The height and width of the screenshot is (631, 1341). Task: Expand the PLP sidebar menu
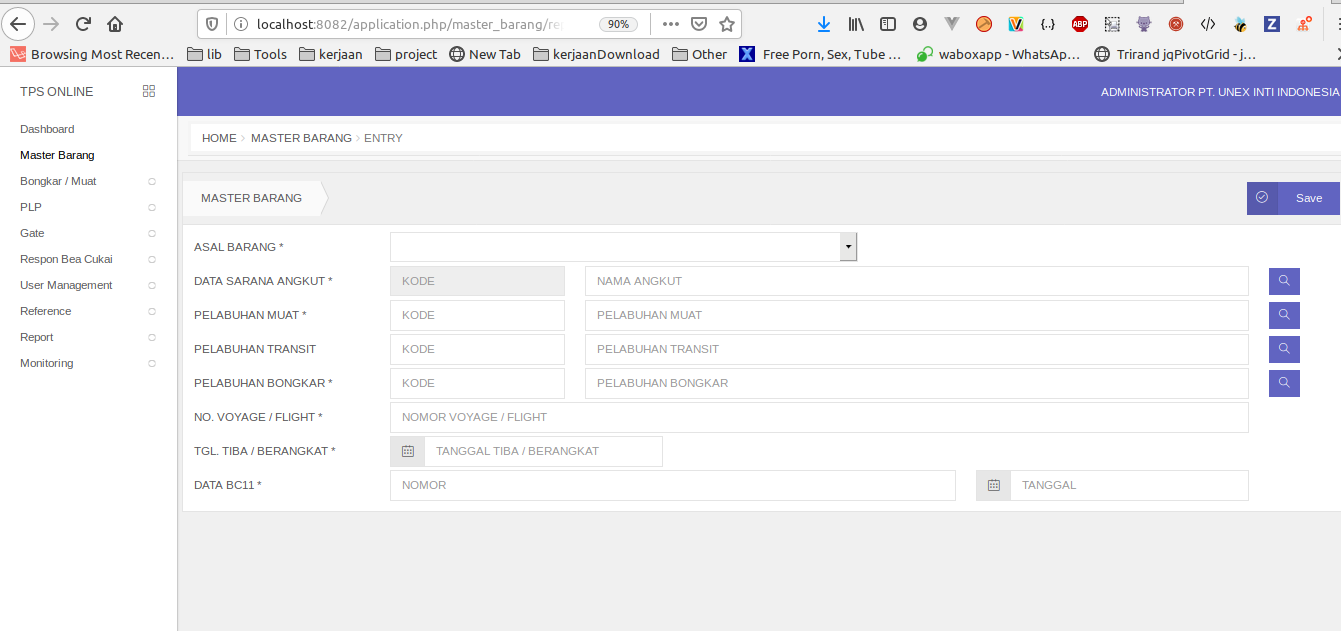click(152, 207)
